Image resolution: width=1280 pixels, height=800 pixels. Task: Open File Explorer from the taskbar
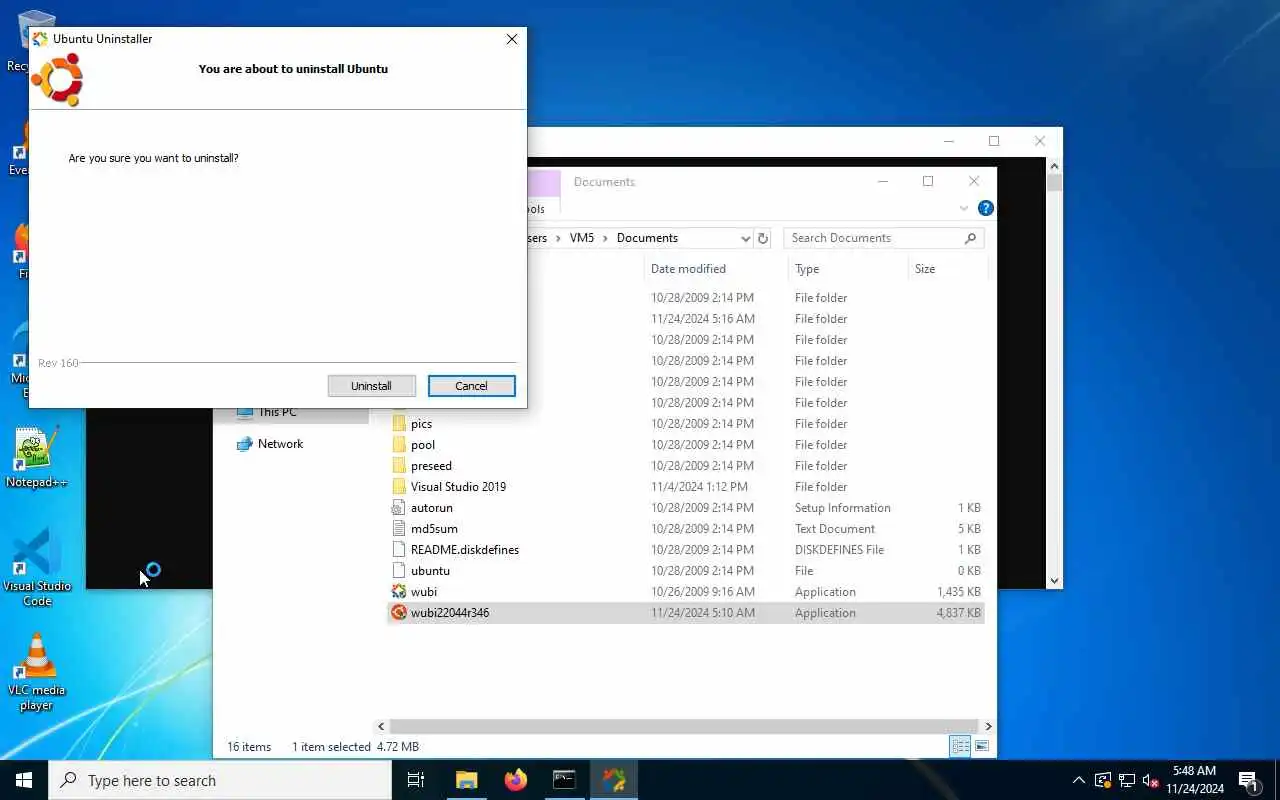(467, 780)
